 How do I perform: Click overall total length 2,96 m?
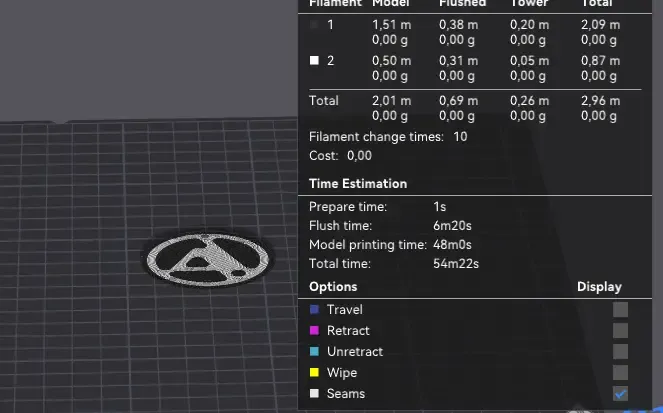click(x=600, y=101)
